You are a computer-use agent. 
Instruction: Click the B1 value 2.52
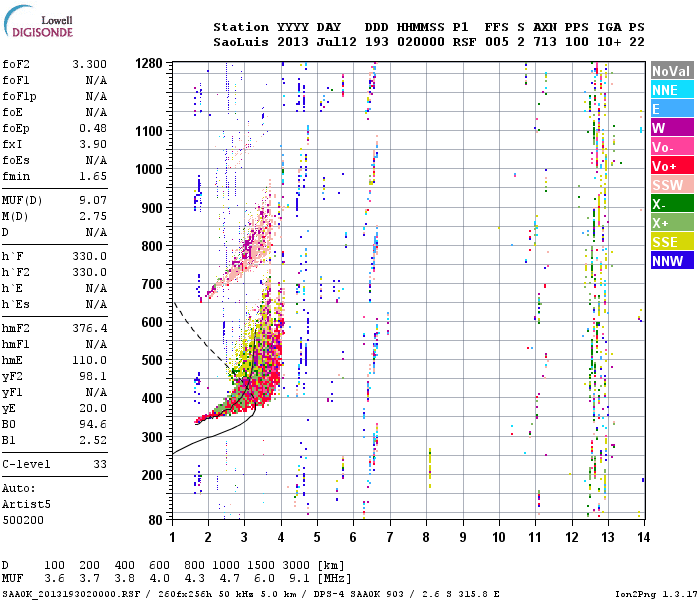point(93,440)
